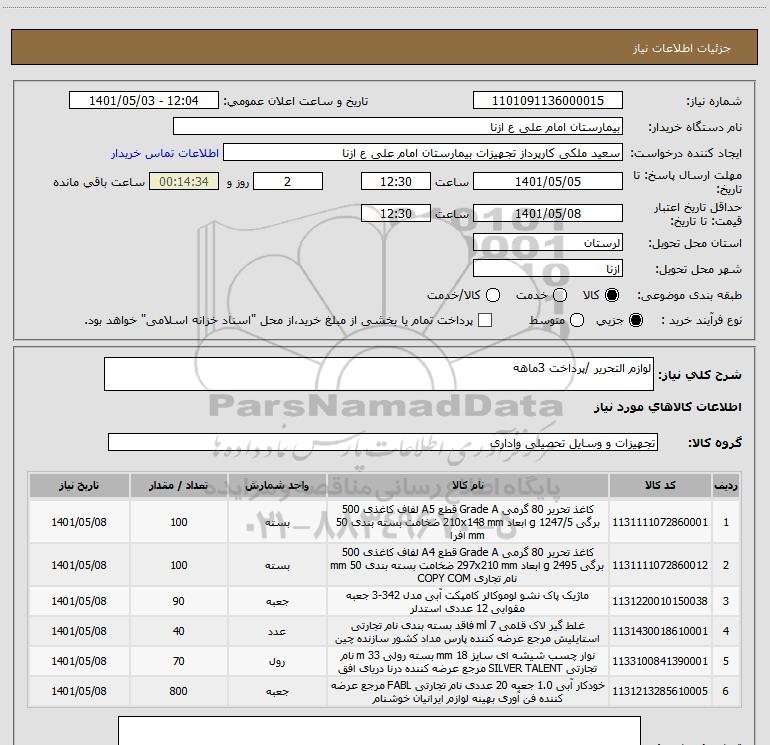Screen dimensions: 770x745
Task: Click item code 113122001015​0038
Action: point(660,601)
